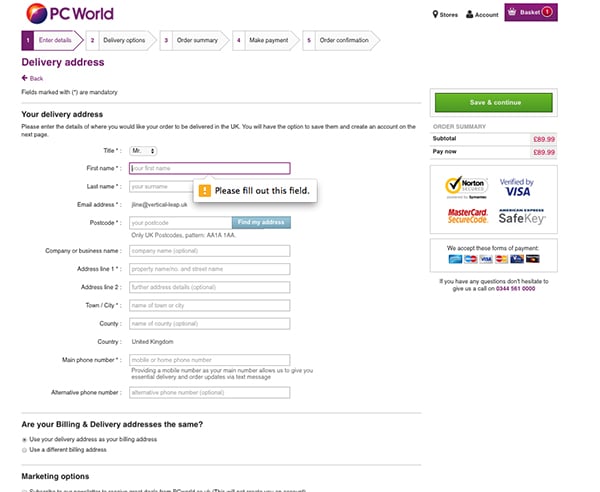
Task: Click the 'United Kingdom' country value
Action: point(152,342)
